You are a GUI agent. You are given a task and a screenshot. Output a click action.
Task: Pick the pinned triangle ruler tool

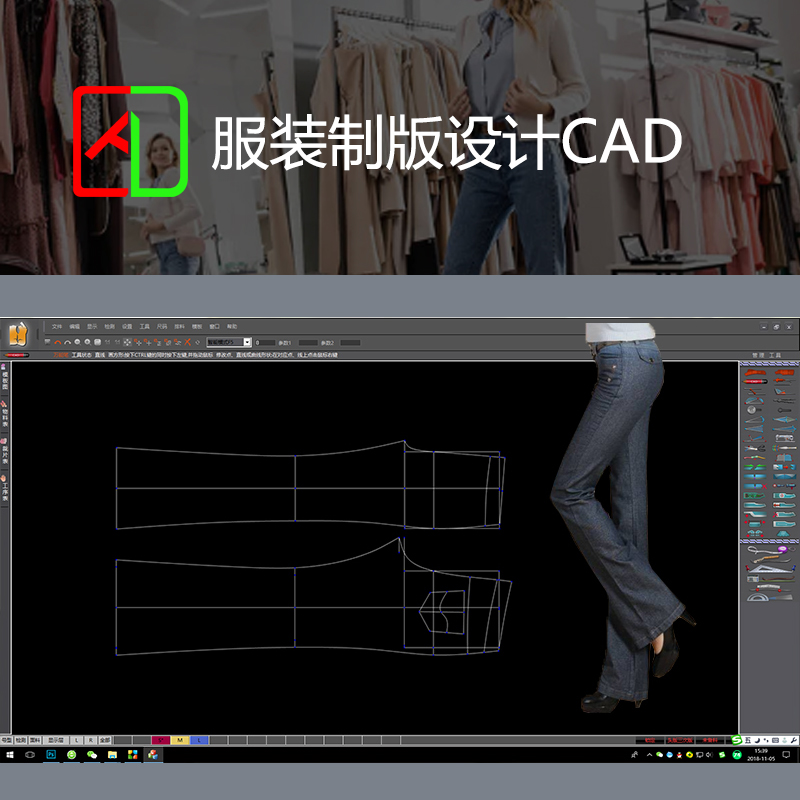pos(770,569)
